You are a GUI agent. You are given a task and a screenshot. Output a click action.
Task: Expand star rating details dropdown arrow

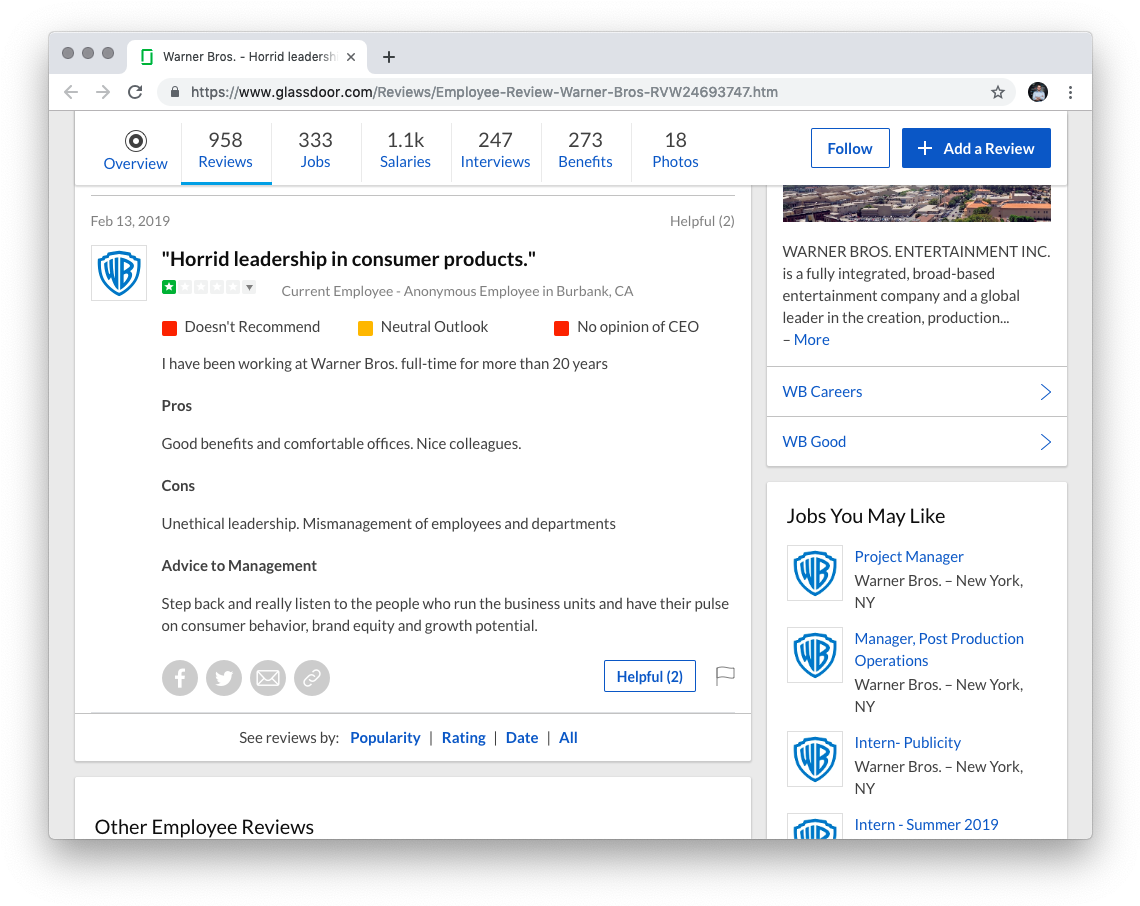249,288
